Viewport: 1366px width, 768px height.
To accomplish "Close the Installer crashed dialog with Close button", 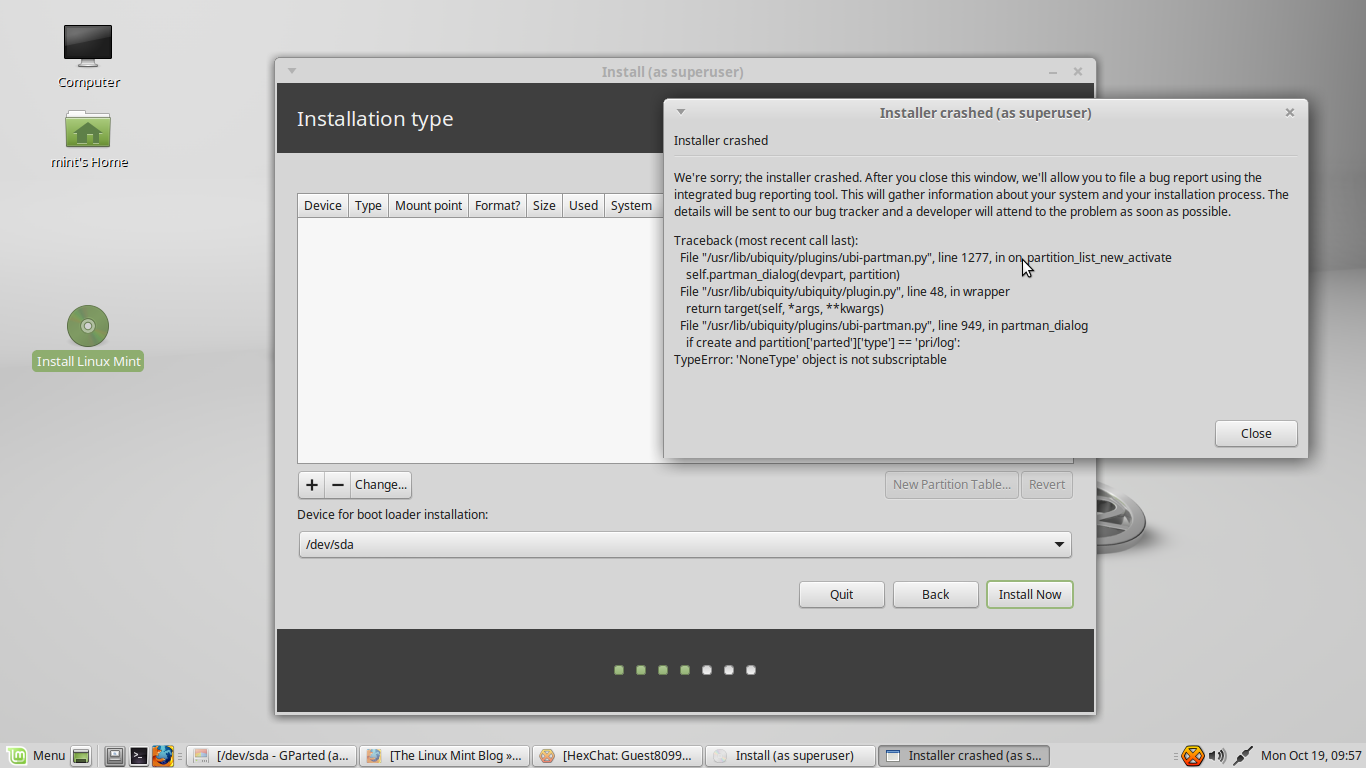I will tap(1256, 433).
